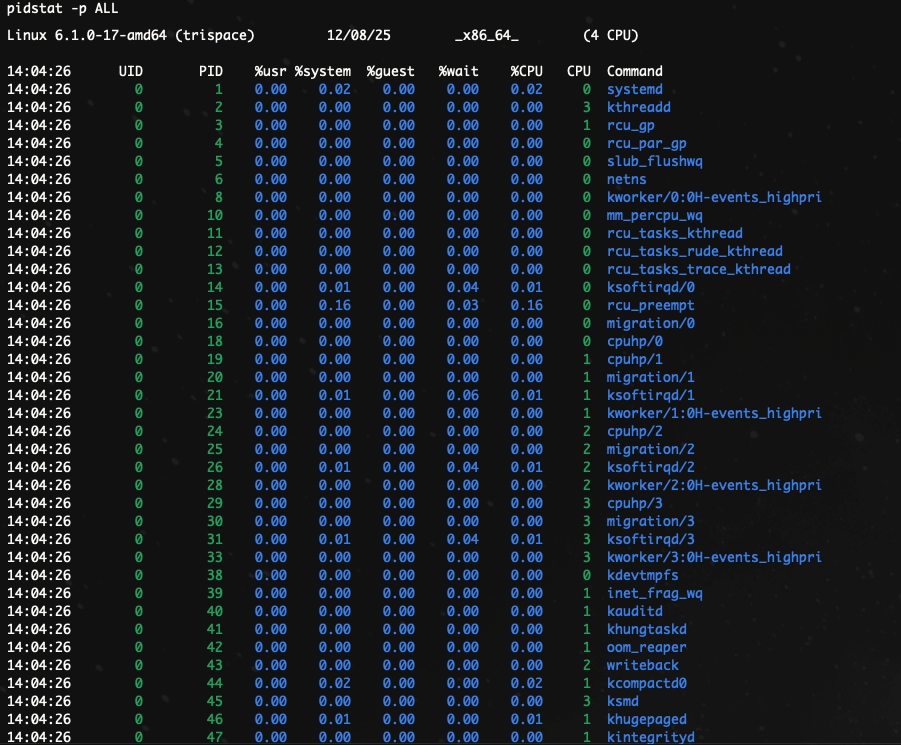
Task: Select the systemd process name
Action: click(634, 89)
